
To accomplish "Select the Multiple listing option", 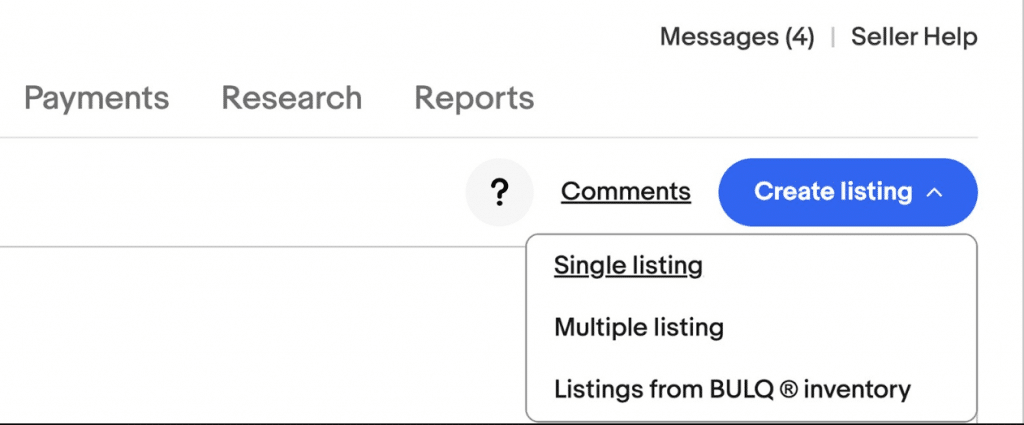I will click(x=639, y=327).
